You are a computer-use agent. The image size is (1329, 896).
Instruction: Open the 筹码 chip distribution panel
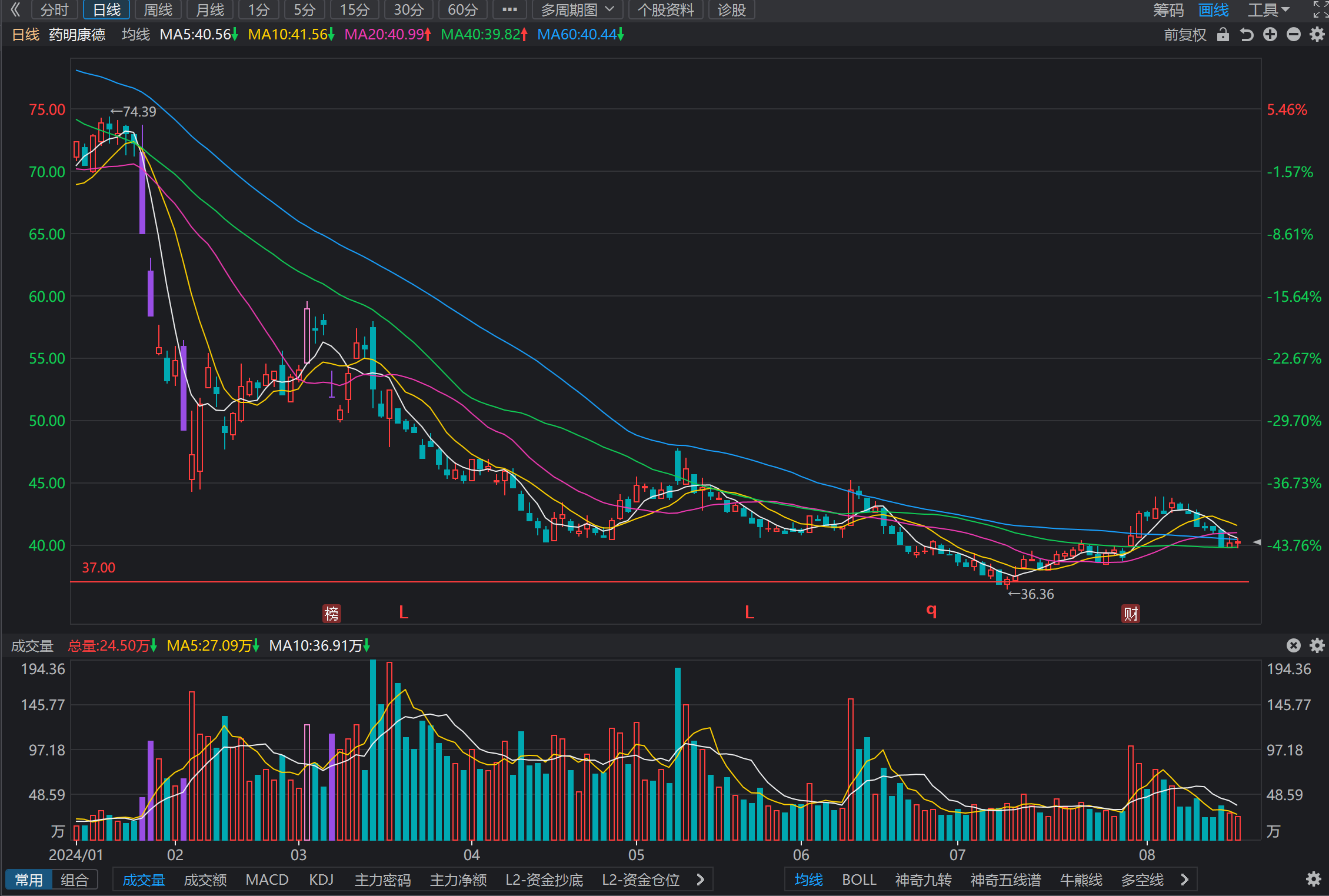coord(1168,9)
